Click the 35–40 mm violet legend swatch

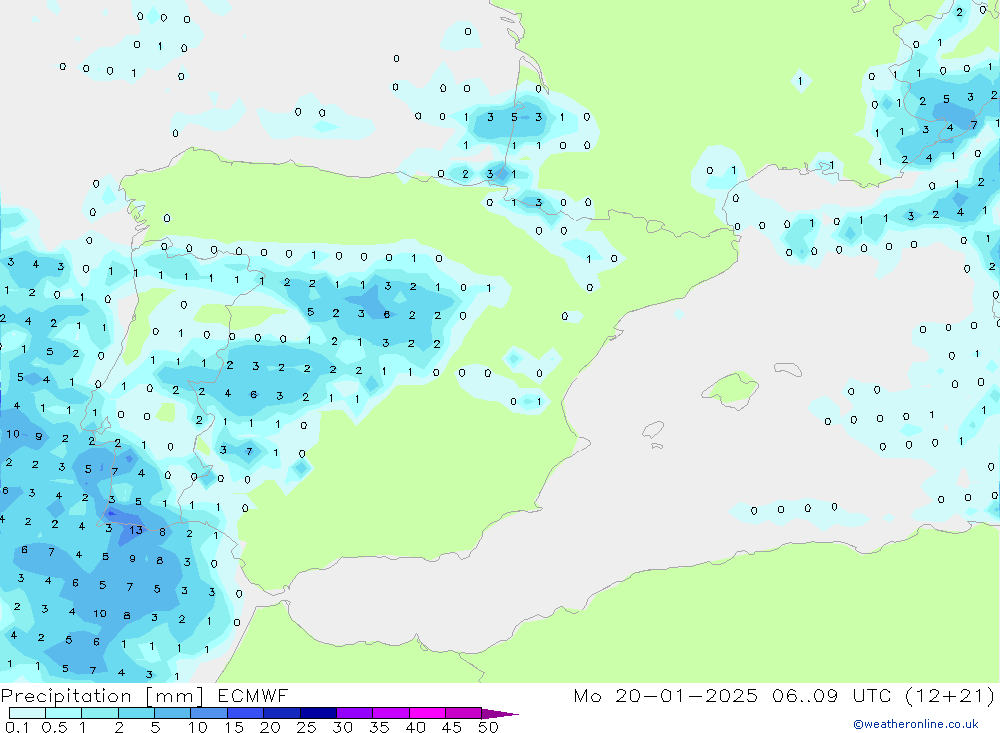coord(390,713)
